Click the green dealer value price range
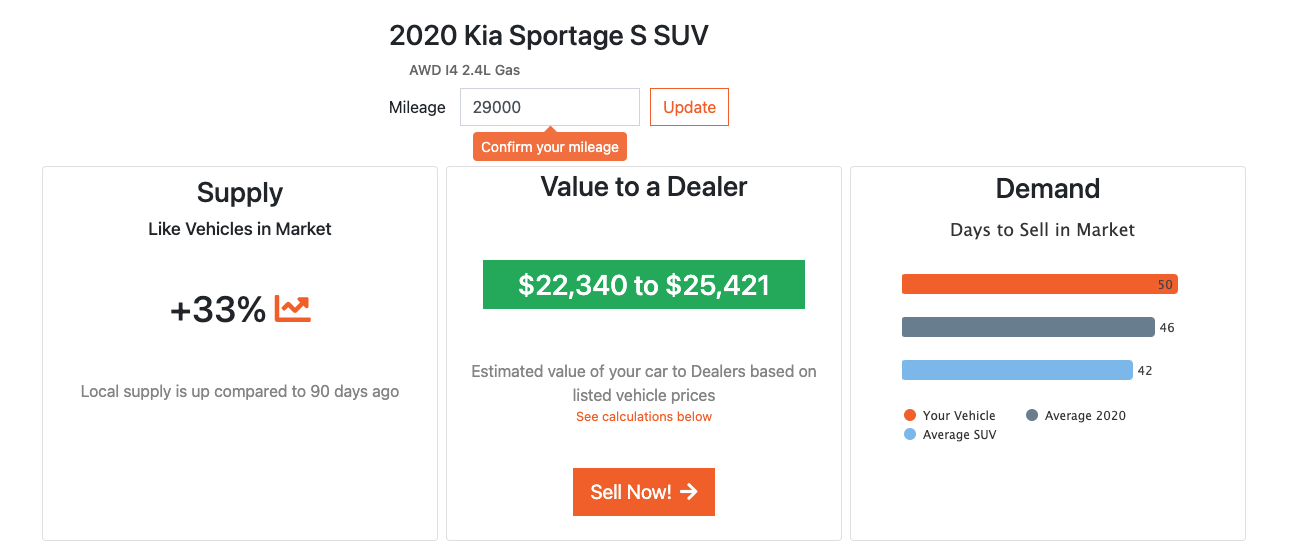Screen dimensions: 1289x560 (x=644, y=285)
